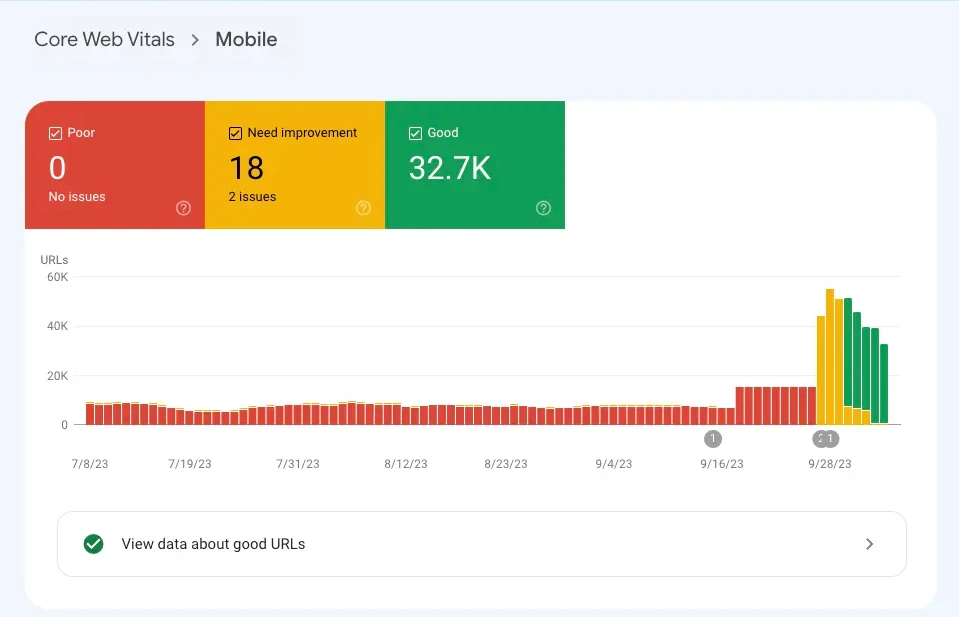Expand the good URLs row chevron
Viewport: 959px width, 617px height.
click(869, 544)
